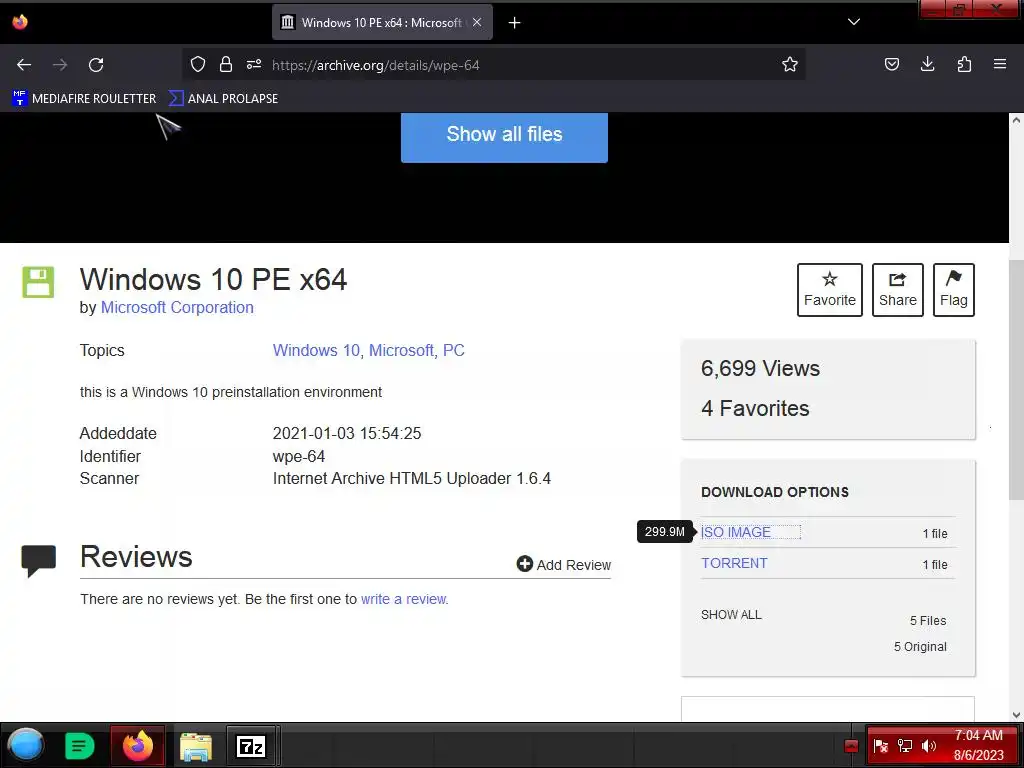
Task: Open the write a review link
Action: (x=404, y=599)
